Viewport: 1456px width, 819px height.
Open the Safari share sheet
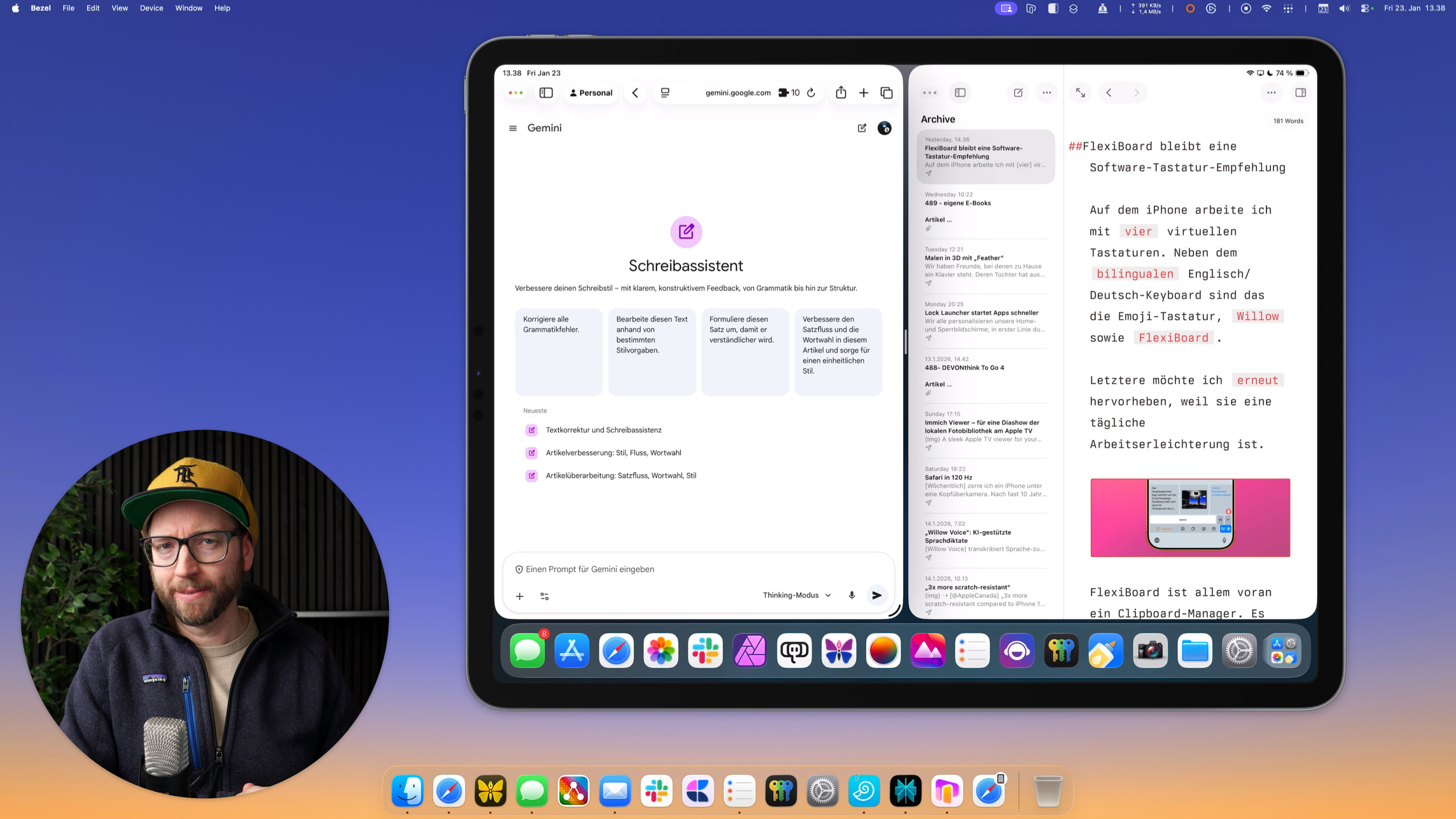tap(841, 92)
